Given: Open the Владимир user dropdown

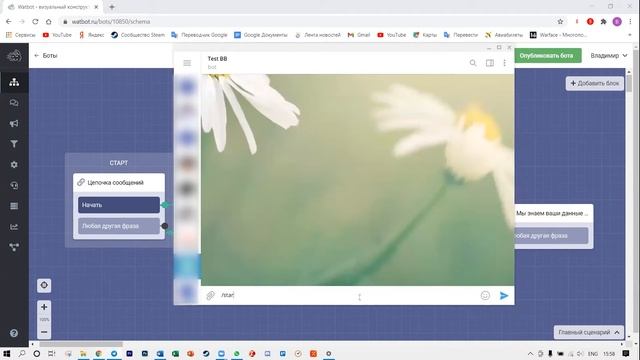Looking at the screenshot, I should (x=609, y=56).
